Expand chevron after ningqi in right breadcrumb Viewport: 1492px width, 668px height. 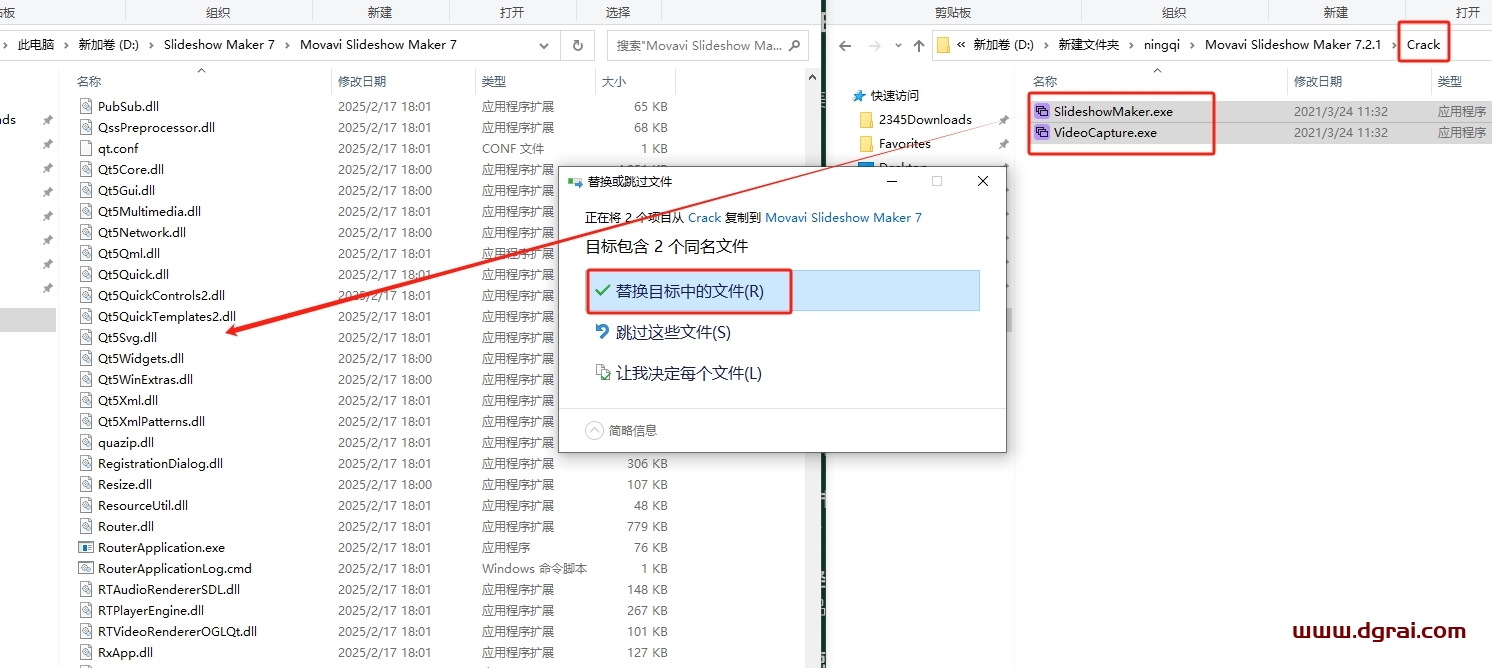(1192, 45)
